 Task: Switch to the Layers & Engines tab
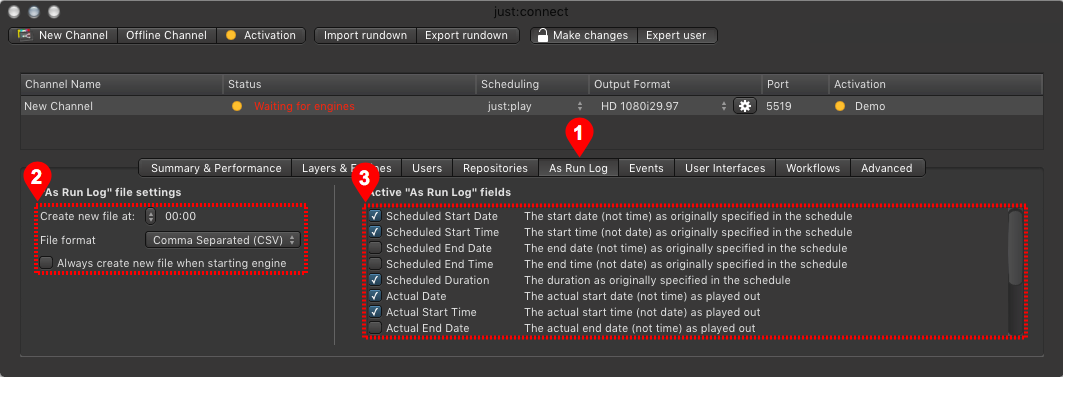(347, 168)
